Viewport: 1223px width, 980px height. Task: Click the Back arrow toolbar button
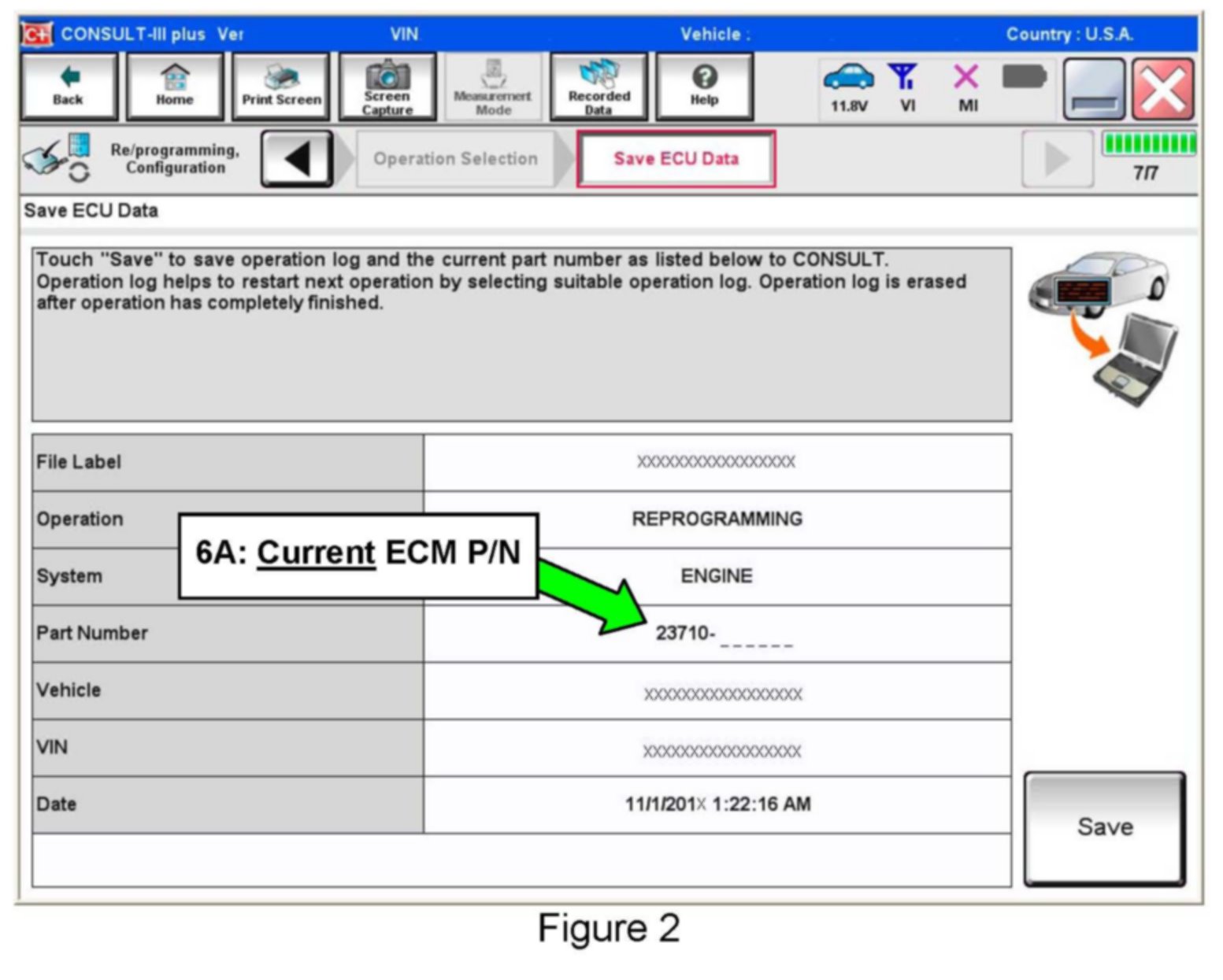click(x=69, y=87)
